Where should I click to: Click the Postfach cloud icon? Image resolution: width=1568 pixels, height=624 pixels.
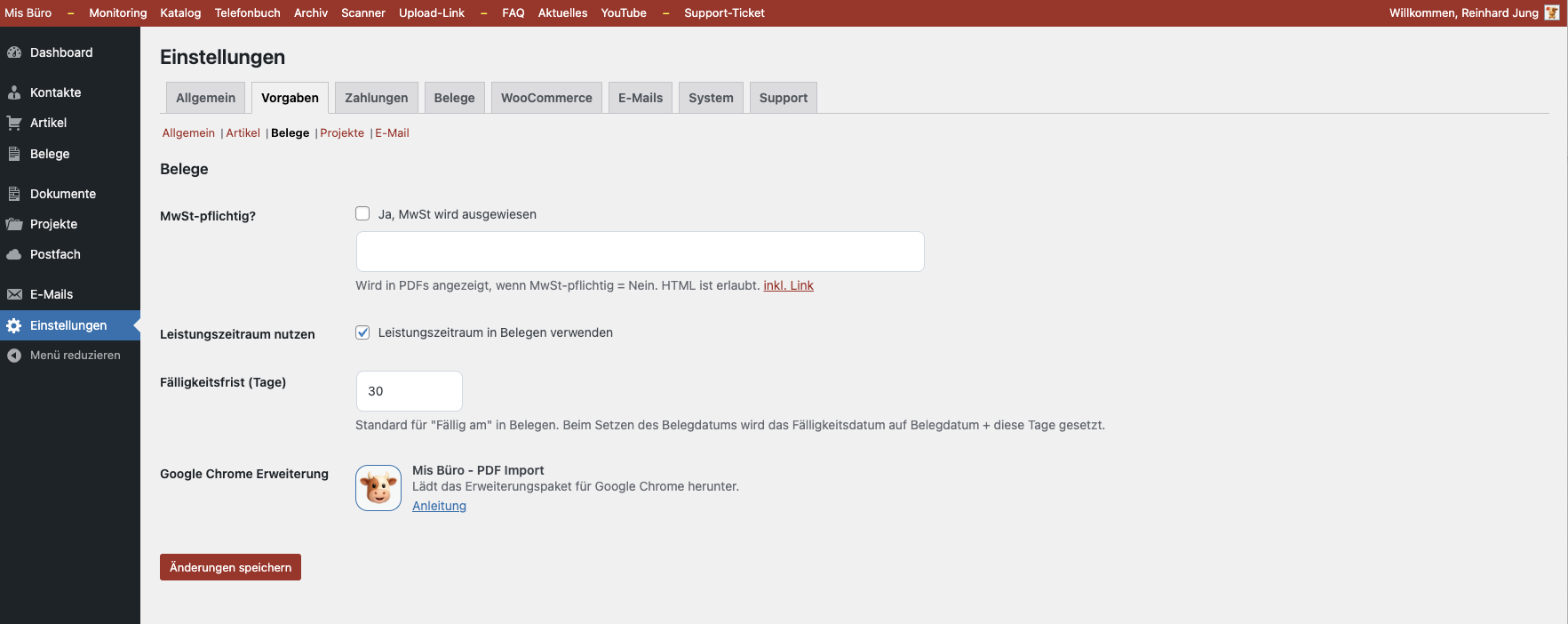click(14, 254)
